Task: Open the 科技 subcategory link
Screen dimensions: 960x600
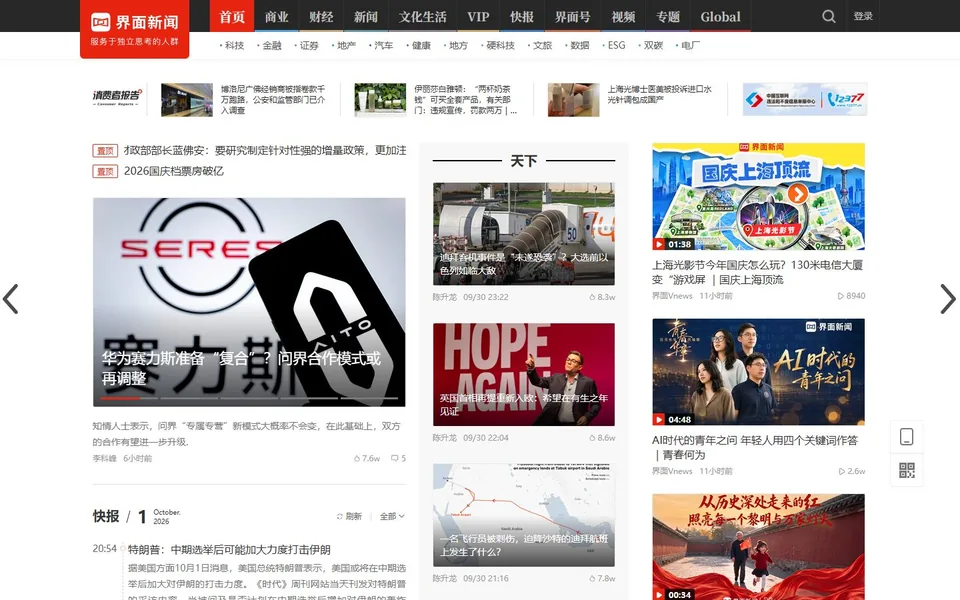Action: [232, 45]
